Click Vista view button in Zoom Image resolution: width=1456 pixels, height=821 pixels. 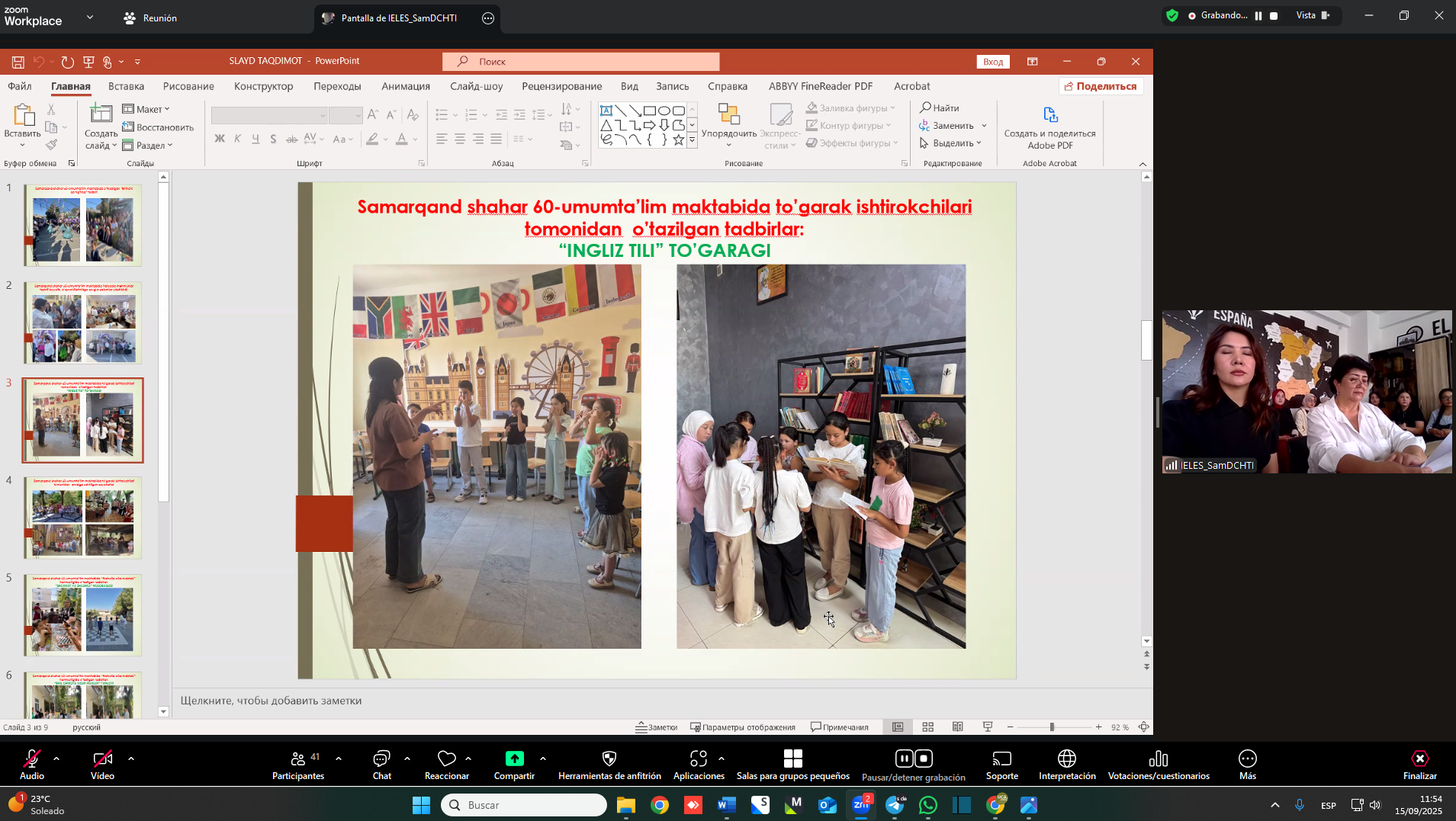pos(1313,15)
